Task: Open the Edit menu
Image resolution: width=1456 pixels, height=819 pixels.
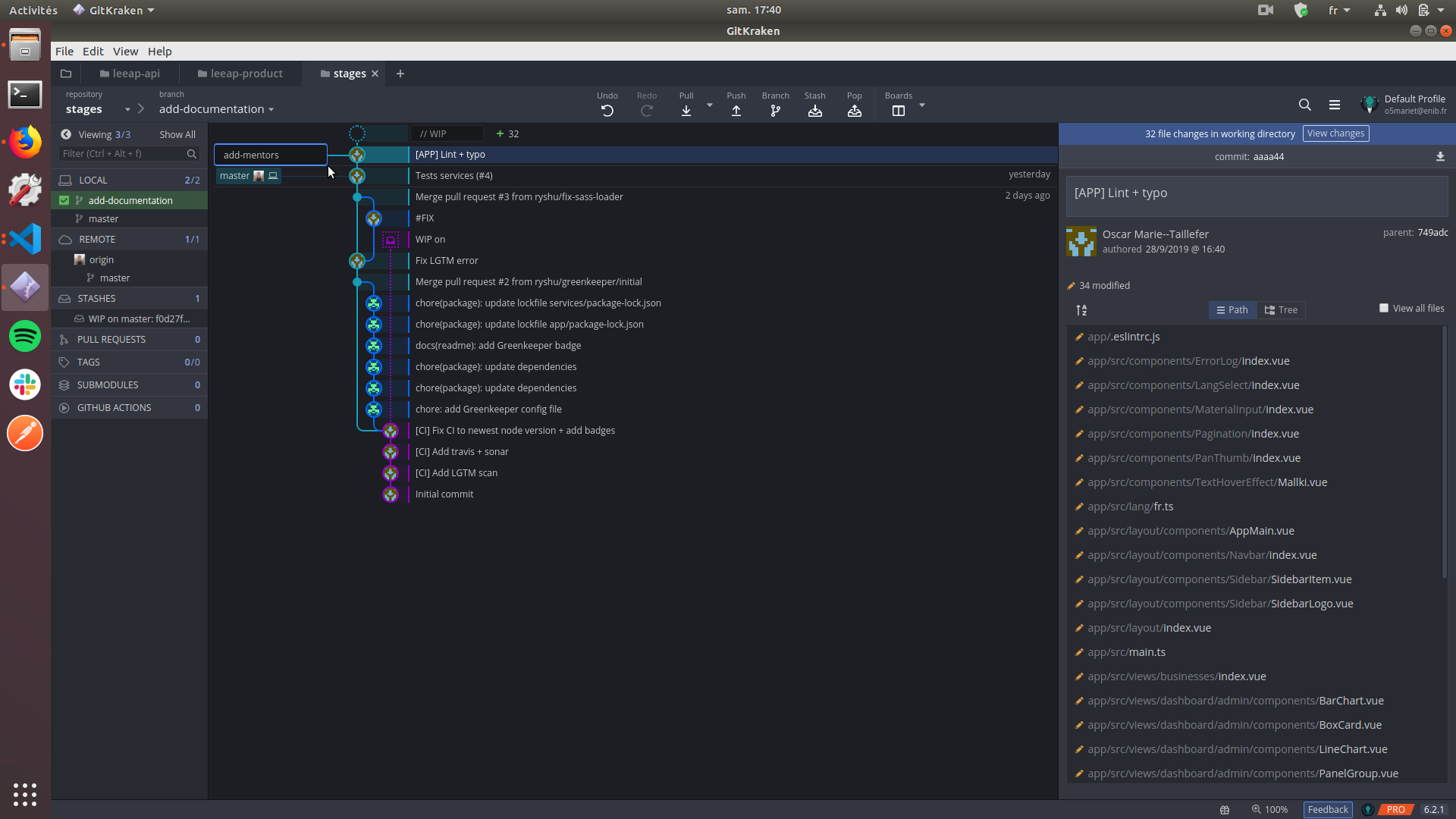Action: (x=93, y=51)
